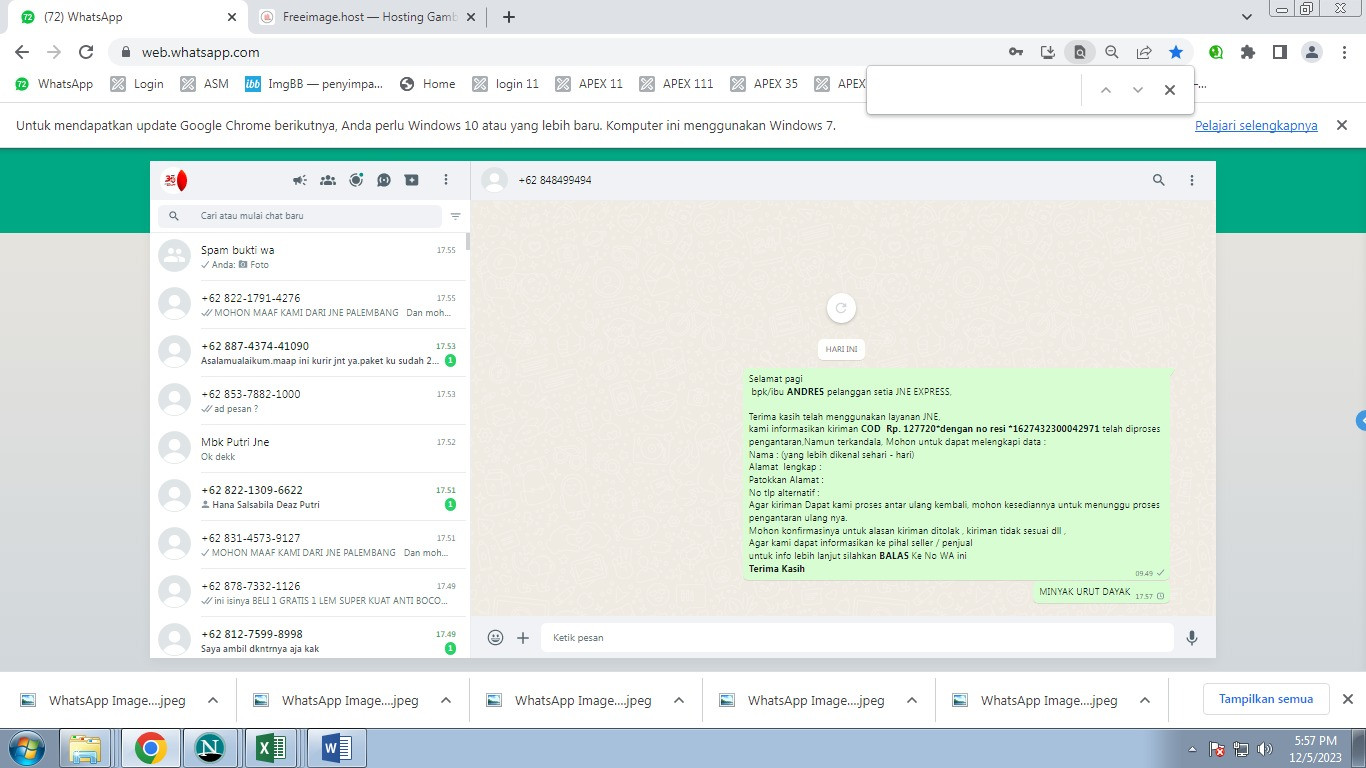Click the contact name +62 848499494 in header
This screenshot has height=768, width=1366.
[x=555, y=180]
